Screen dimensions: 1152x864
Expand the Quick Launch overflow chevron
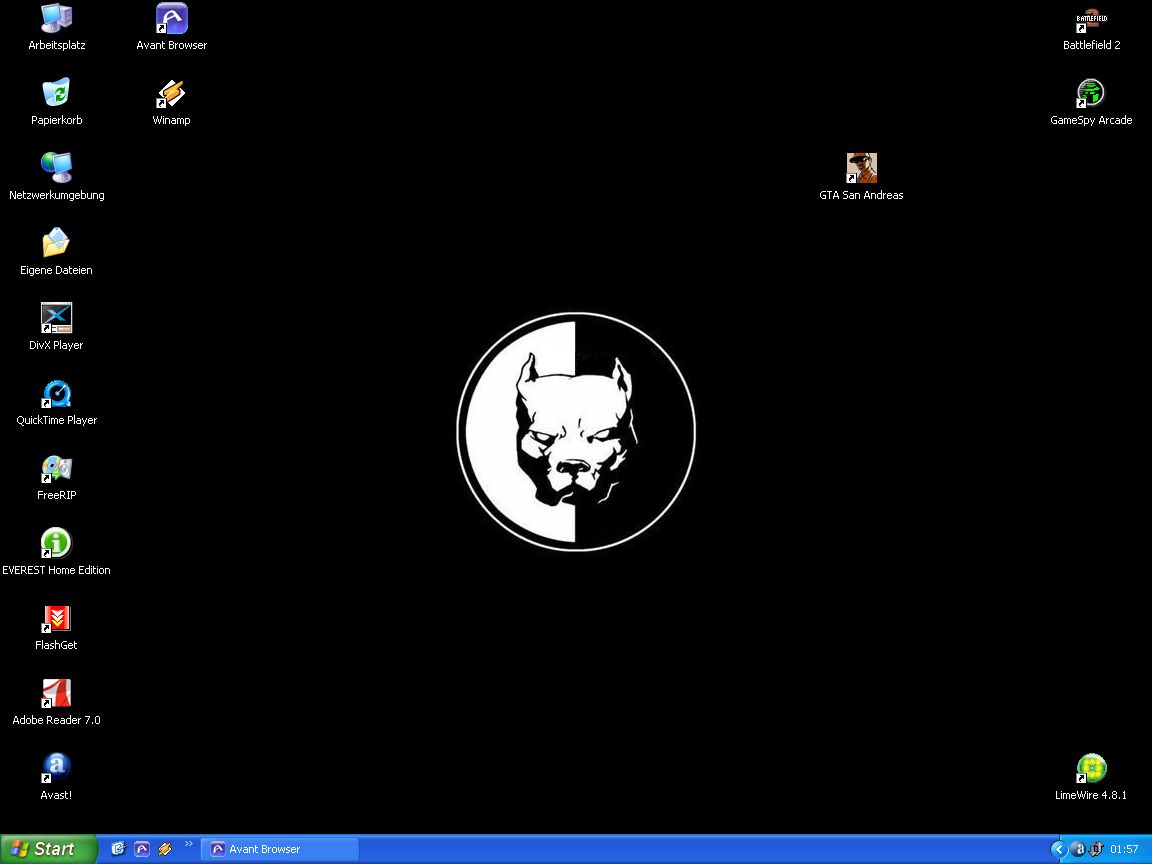pyautogui.click(x=189, y=844)
